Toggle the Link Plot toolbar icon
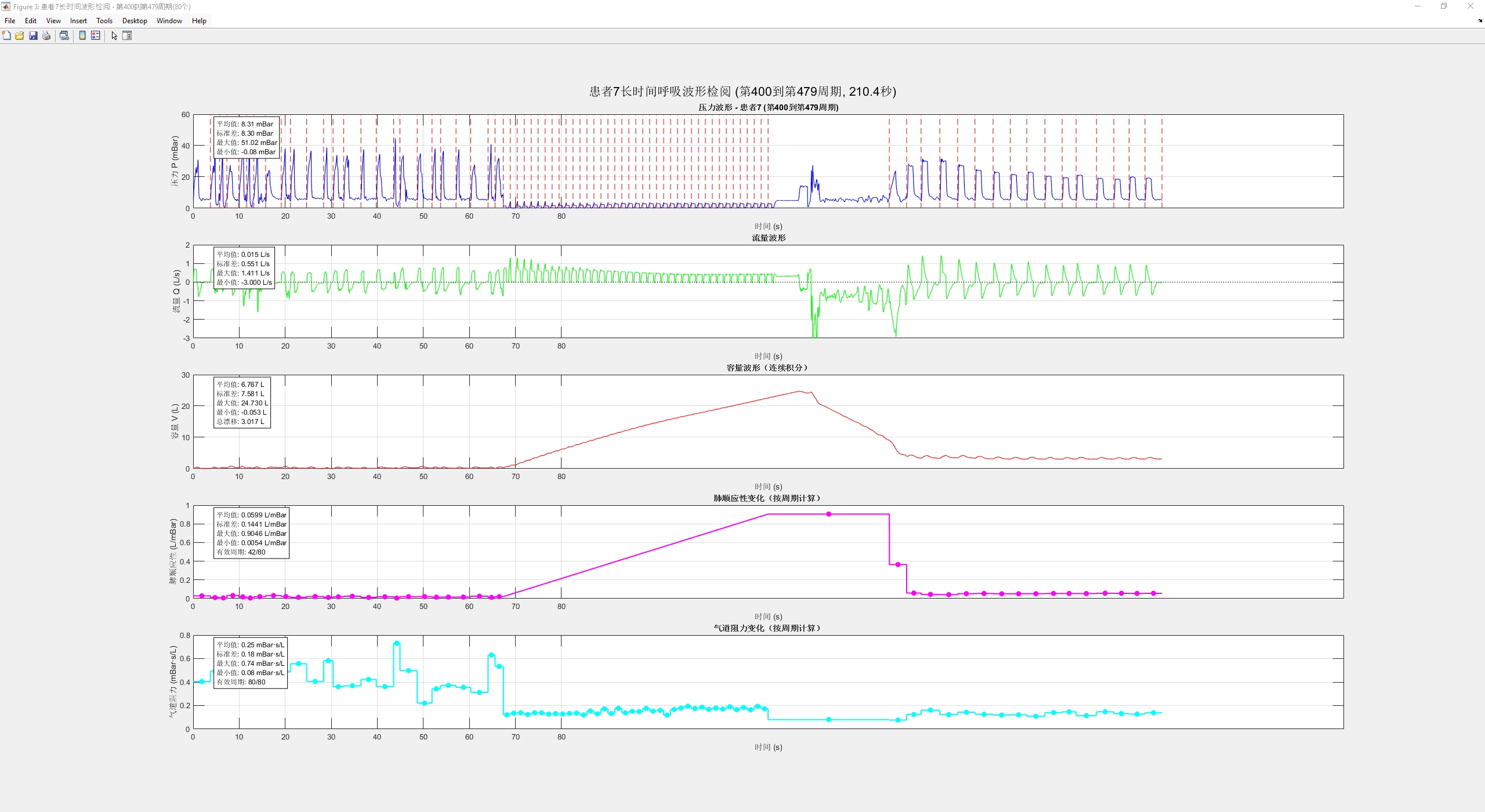The image size is (1485, 812). [64, 35]
